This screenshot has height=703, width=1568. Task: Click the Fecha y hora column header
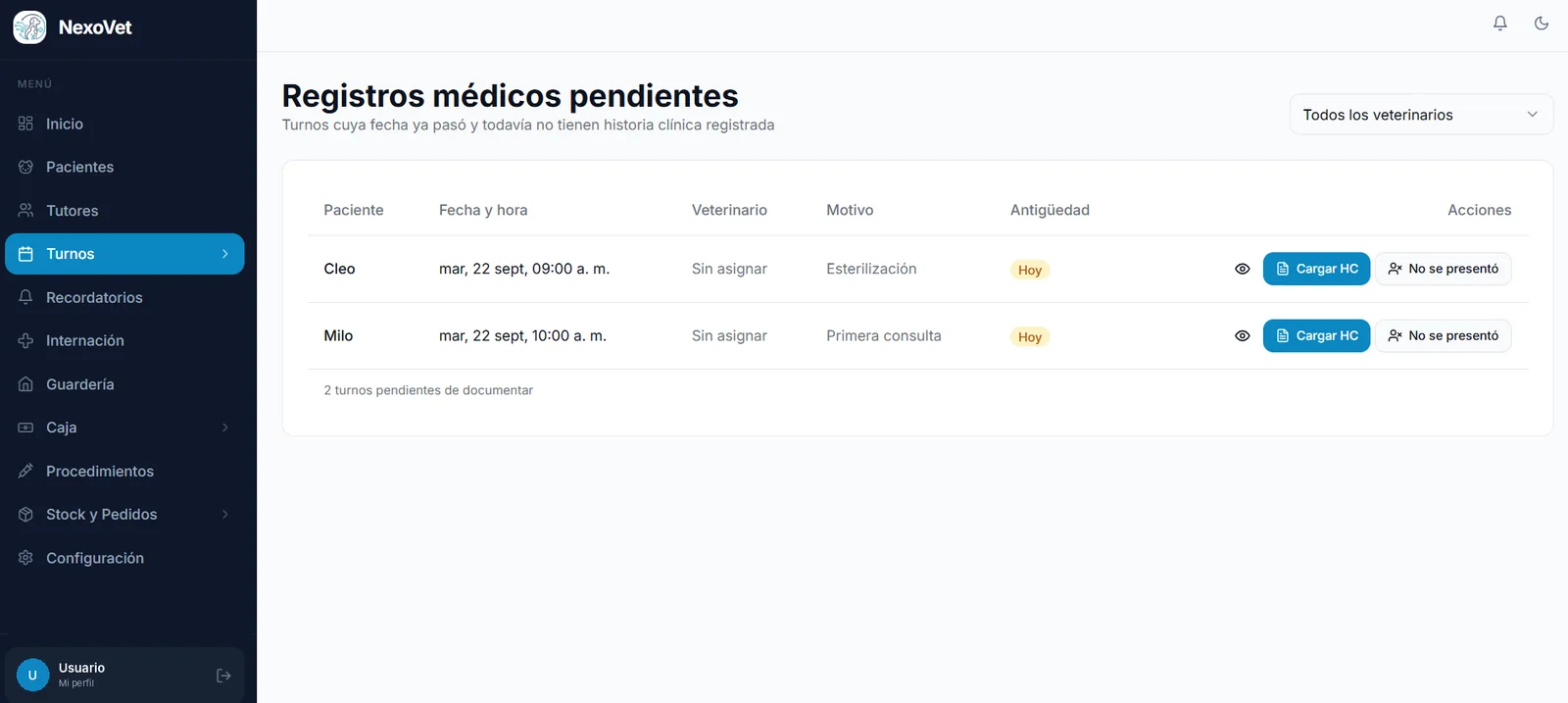483,210
